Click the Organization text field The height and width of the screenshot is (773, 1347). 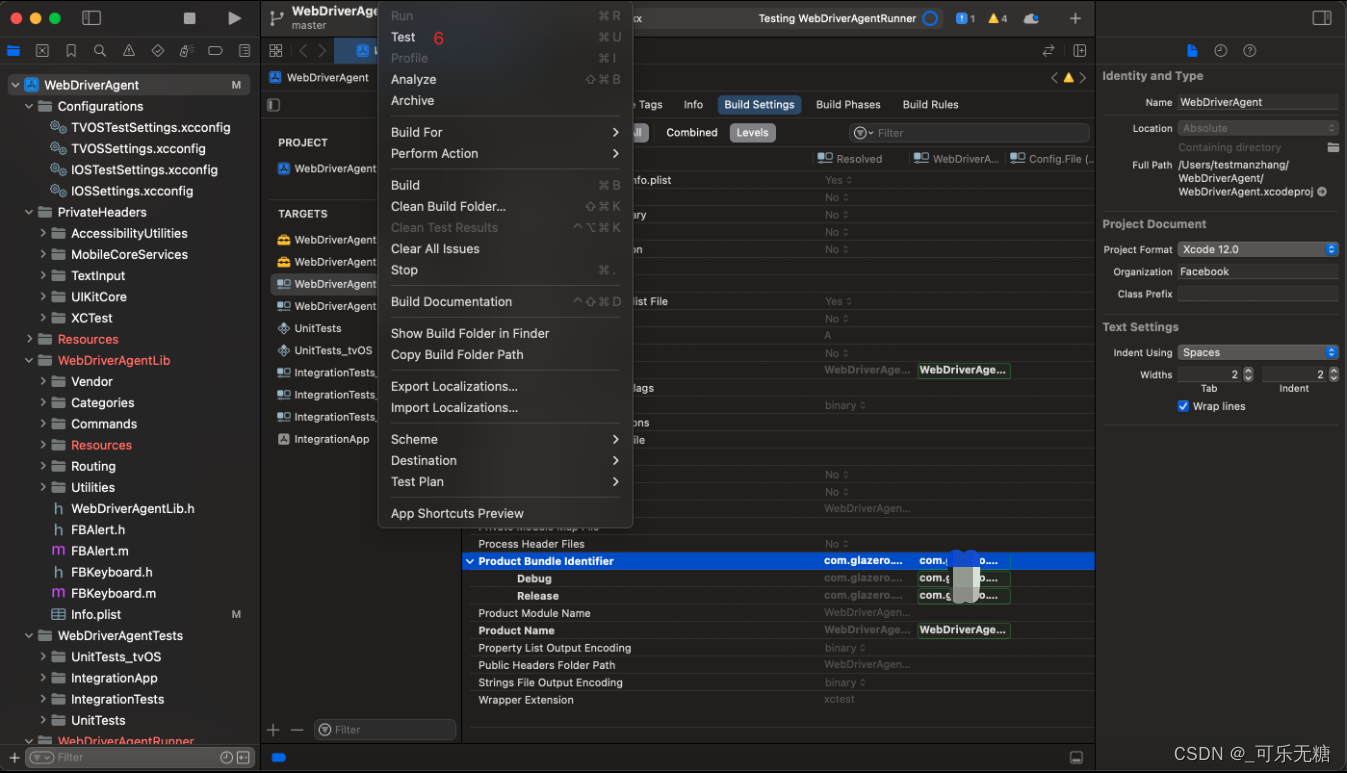pyautogui.click(x=1258, y=271)
